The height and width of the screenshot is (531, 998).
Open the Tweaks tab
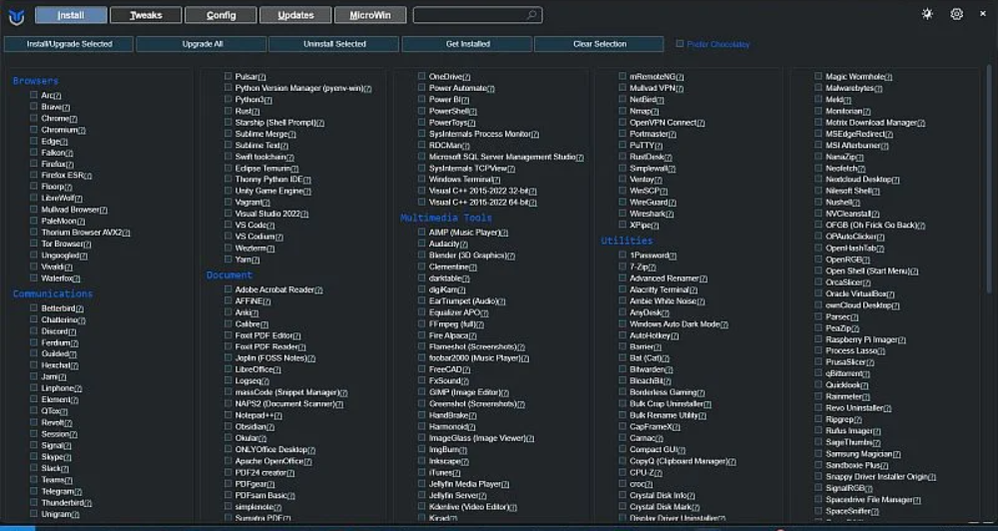pyautogui.click(x=146, y=15)
